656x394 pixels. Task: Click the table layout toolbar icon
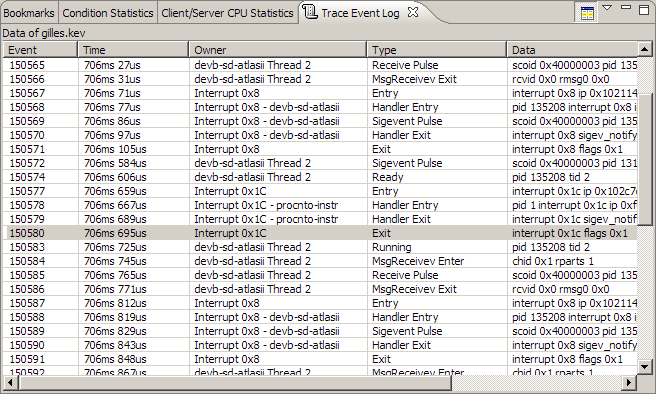587,13
